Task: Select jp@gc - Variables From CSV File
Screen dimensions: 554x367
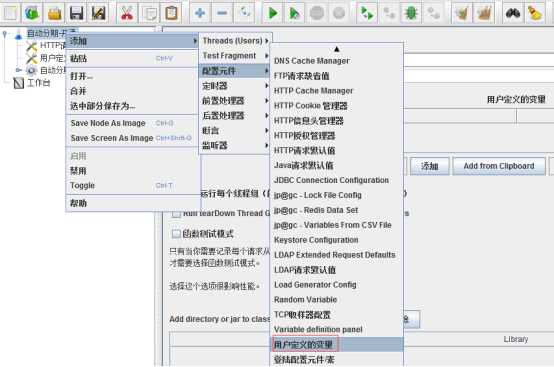Action: coord(337,225)
